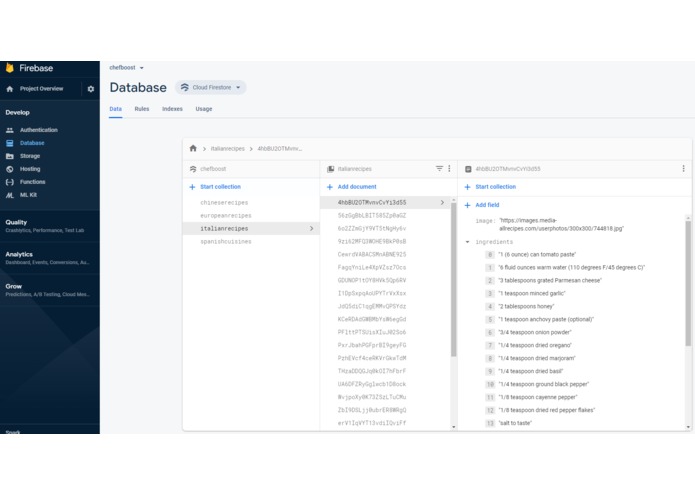This screenshot has width=695, height=494.
Task: Open the chefboost project dropdown
Action: point(127,68)
